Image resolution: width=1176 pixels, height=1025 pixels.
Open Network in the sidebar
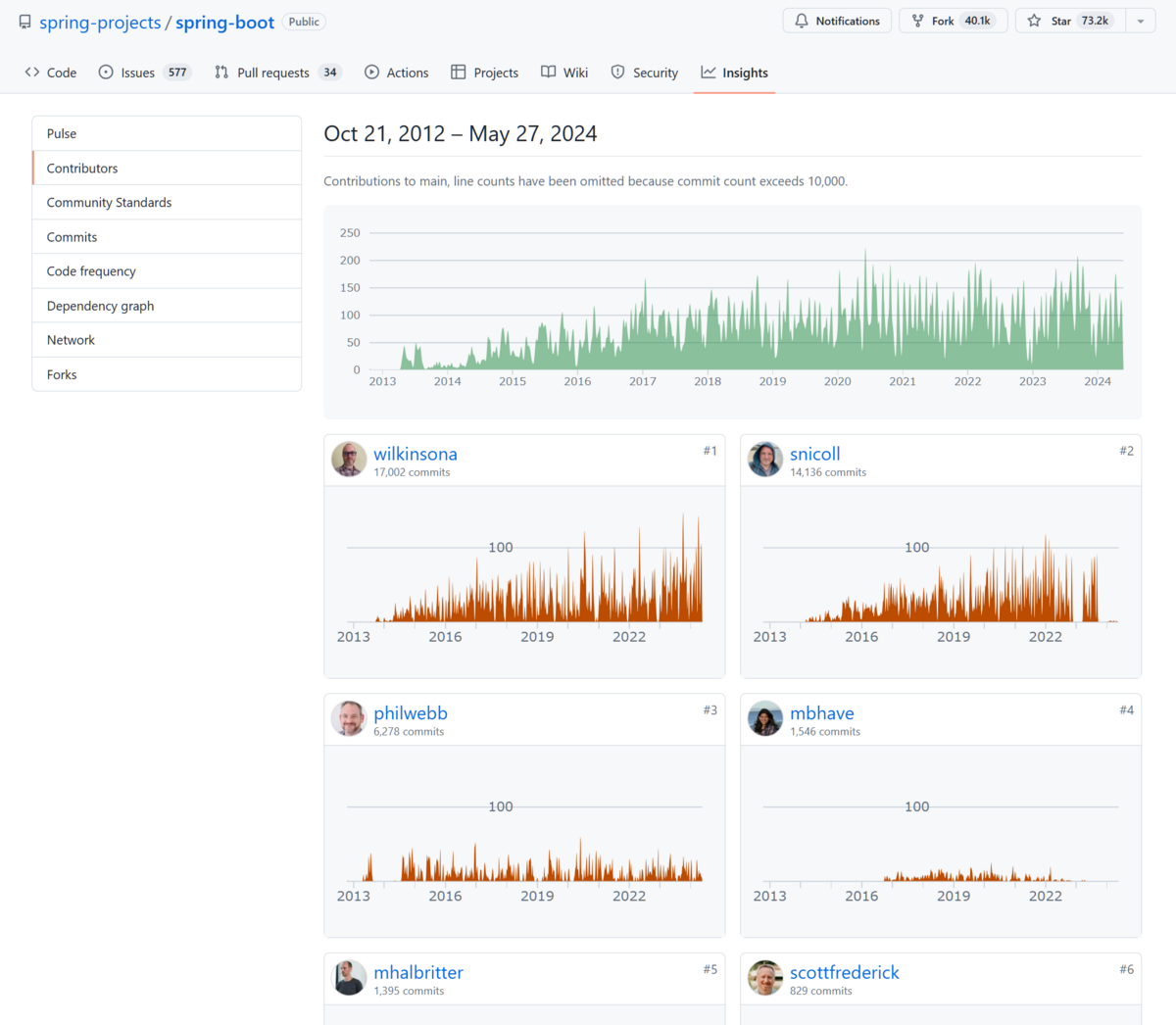coord(167,339)
